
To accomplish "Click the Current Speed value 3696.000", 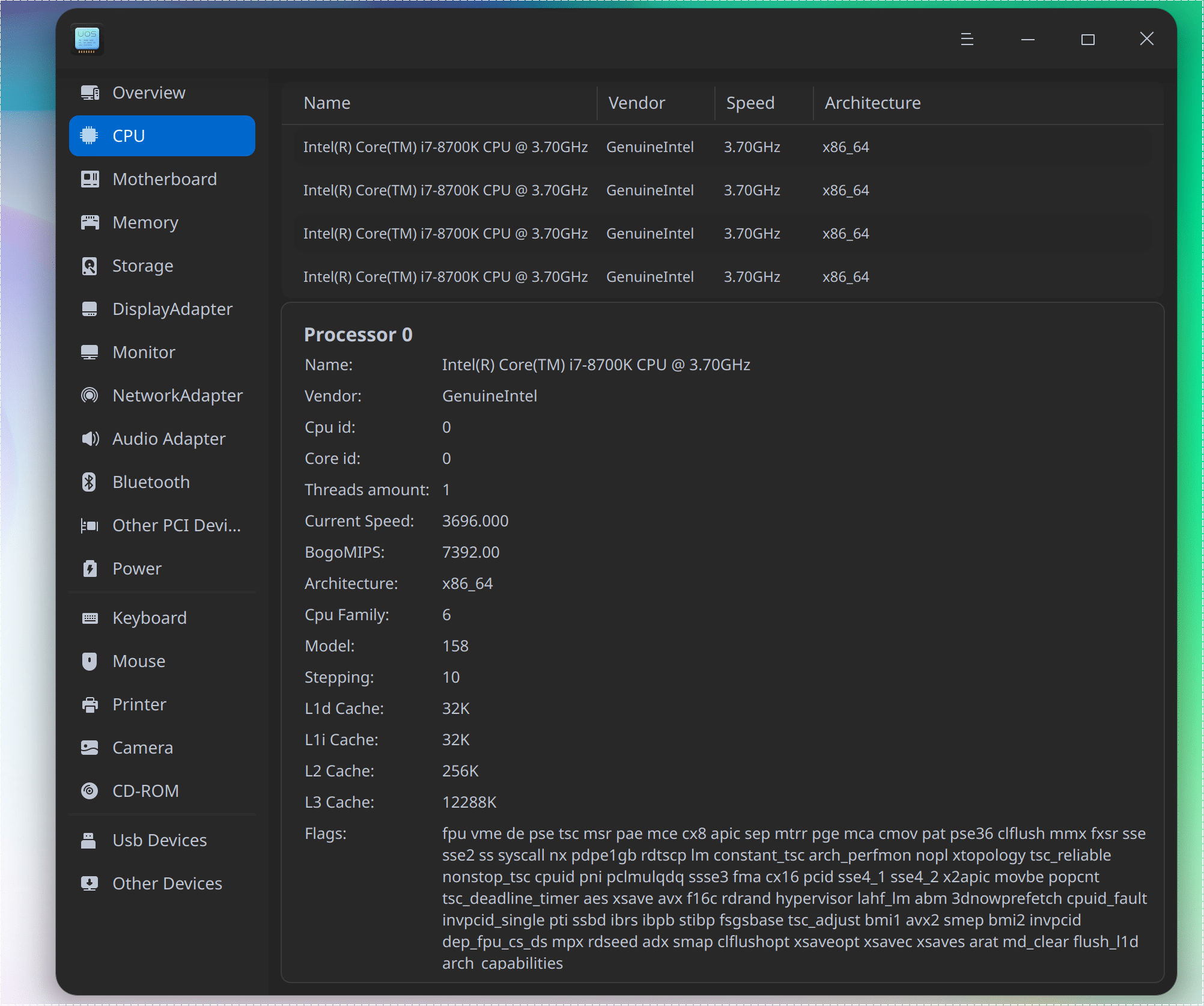I will 475,520.
